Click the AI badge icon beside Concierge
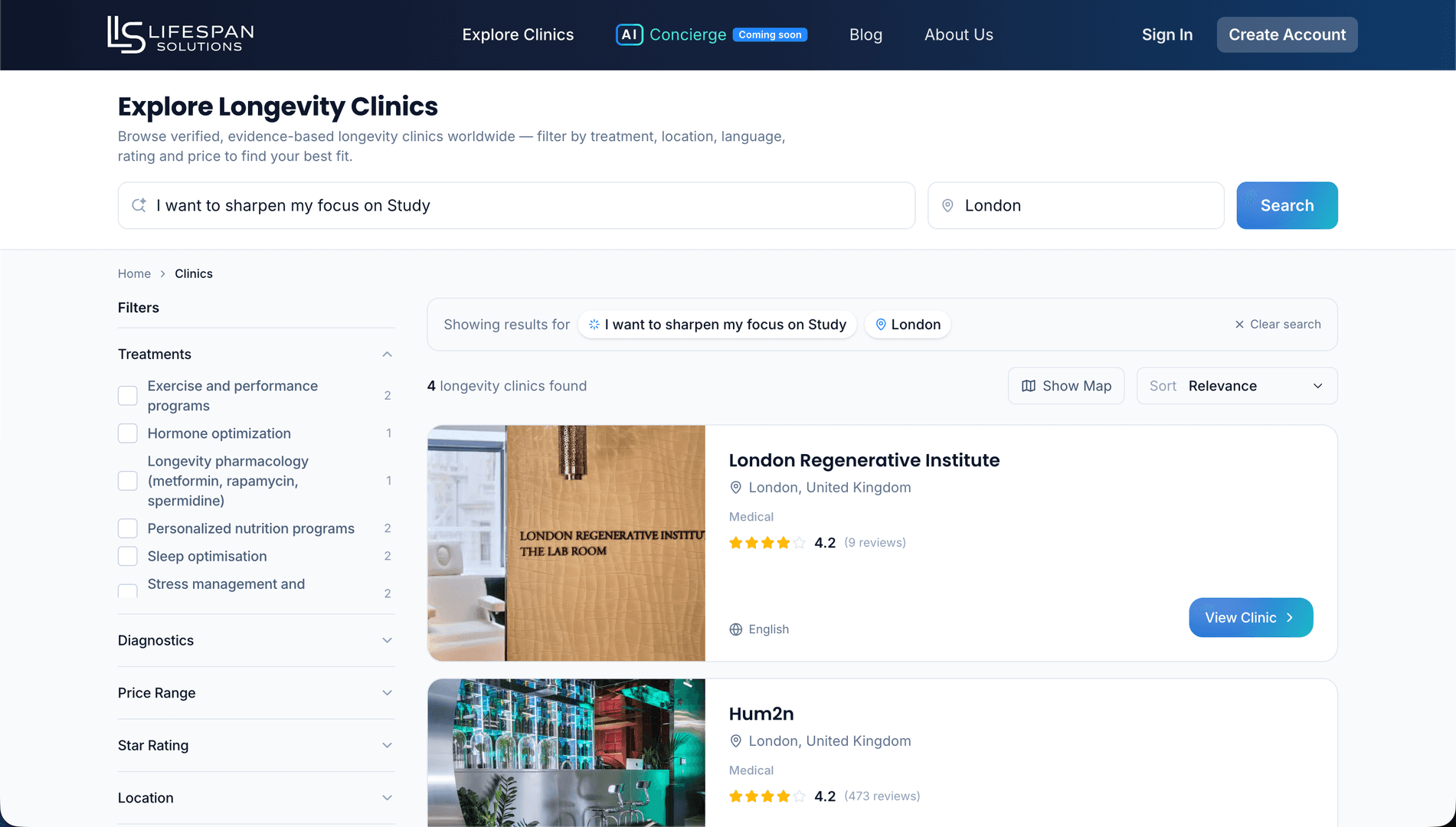The image size is (1456, 827). point(629,34)
